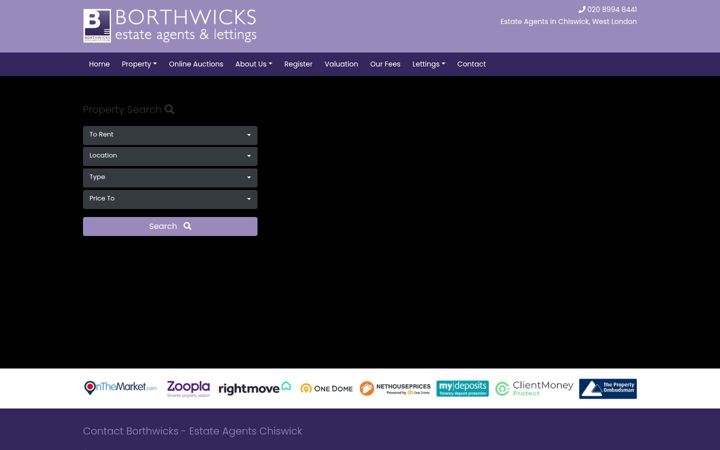Viewport: 720px width, 450px height.
Task: Open the To Rent dropdown
Action: pyautogui.click(x=170, y=135)
